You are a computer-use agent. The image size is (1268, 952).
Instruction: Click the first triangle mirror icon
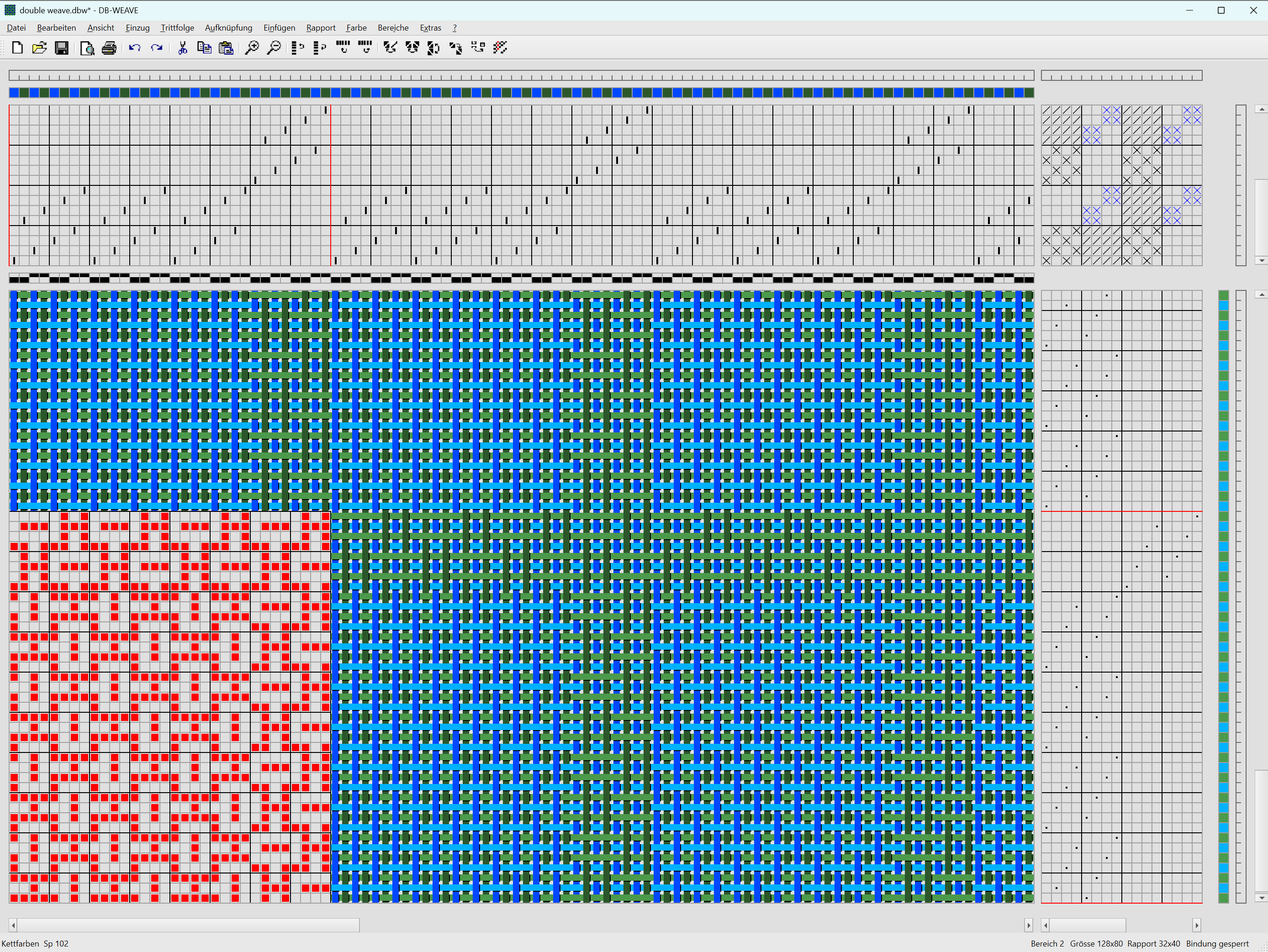coord(391,47)
